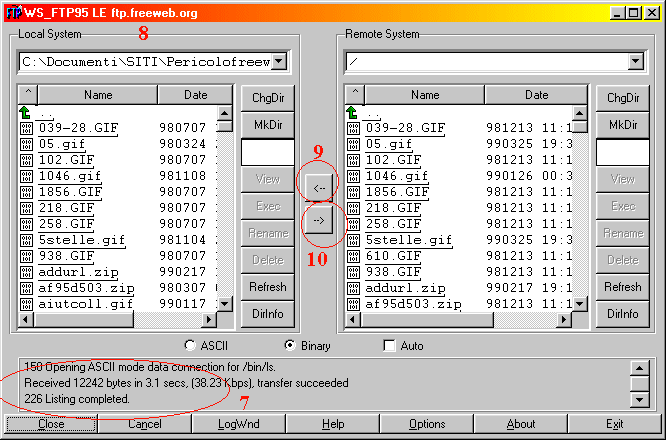Click remote MkDir button
The height and width of the screenshot is (440, 666).
pos(623,125)
